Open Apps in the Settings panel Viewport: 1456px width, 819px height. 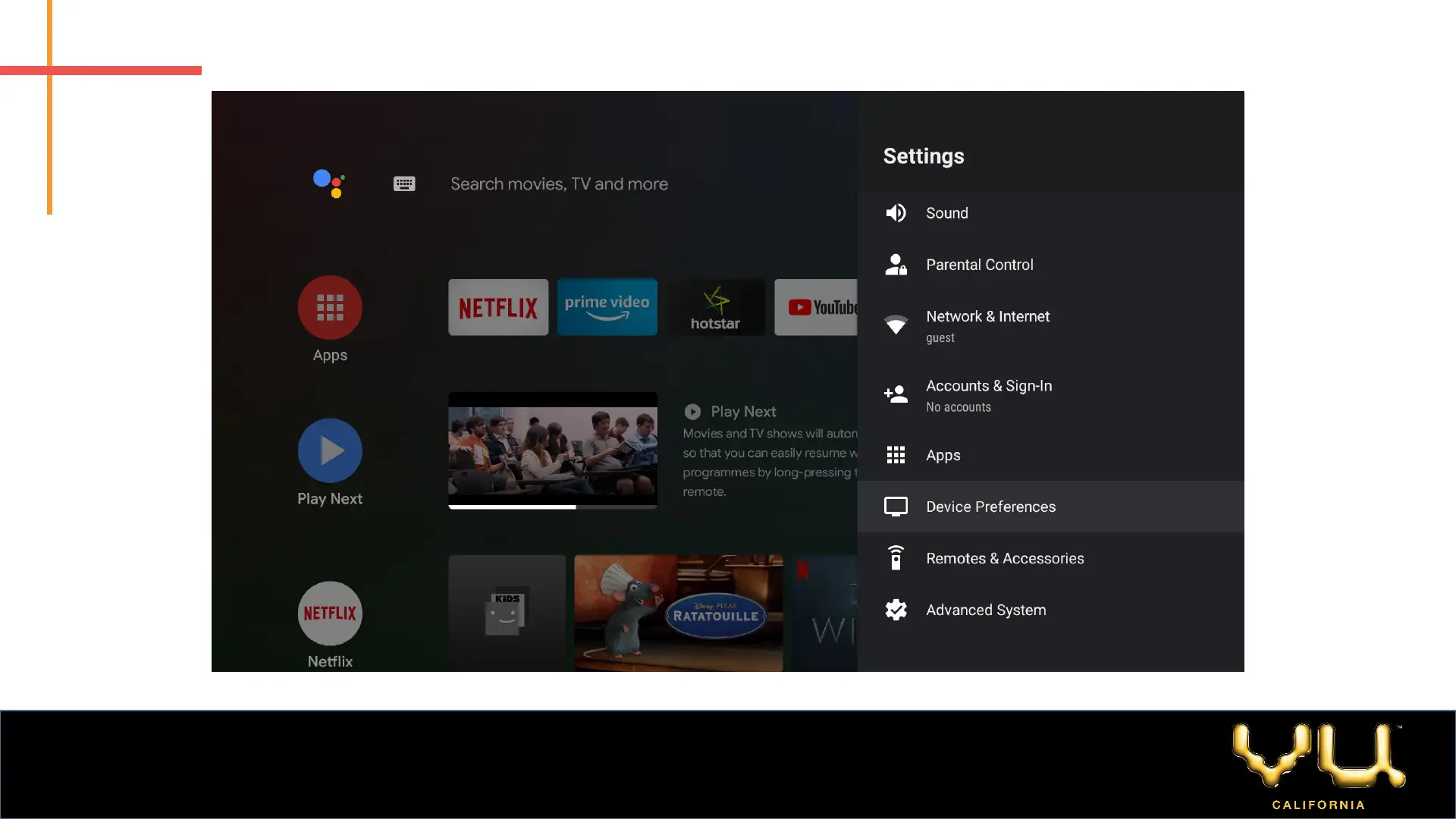point(943,455)
